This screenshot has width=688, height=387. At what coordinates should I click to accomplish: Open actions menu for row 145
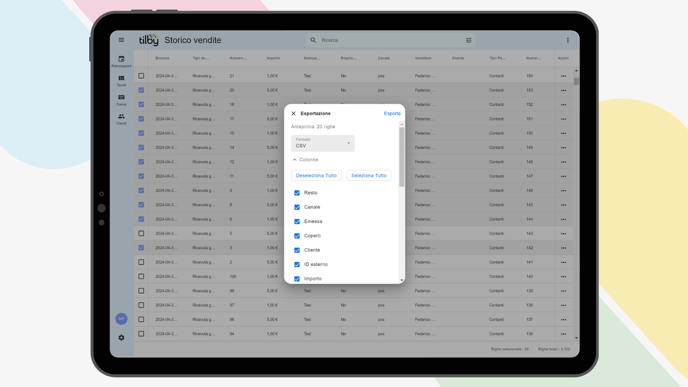click(563, 205)
